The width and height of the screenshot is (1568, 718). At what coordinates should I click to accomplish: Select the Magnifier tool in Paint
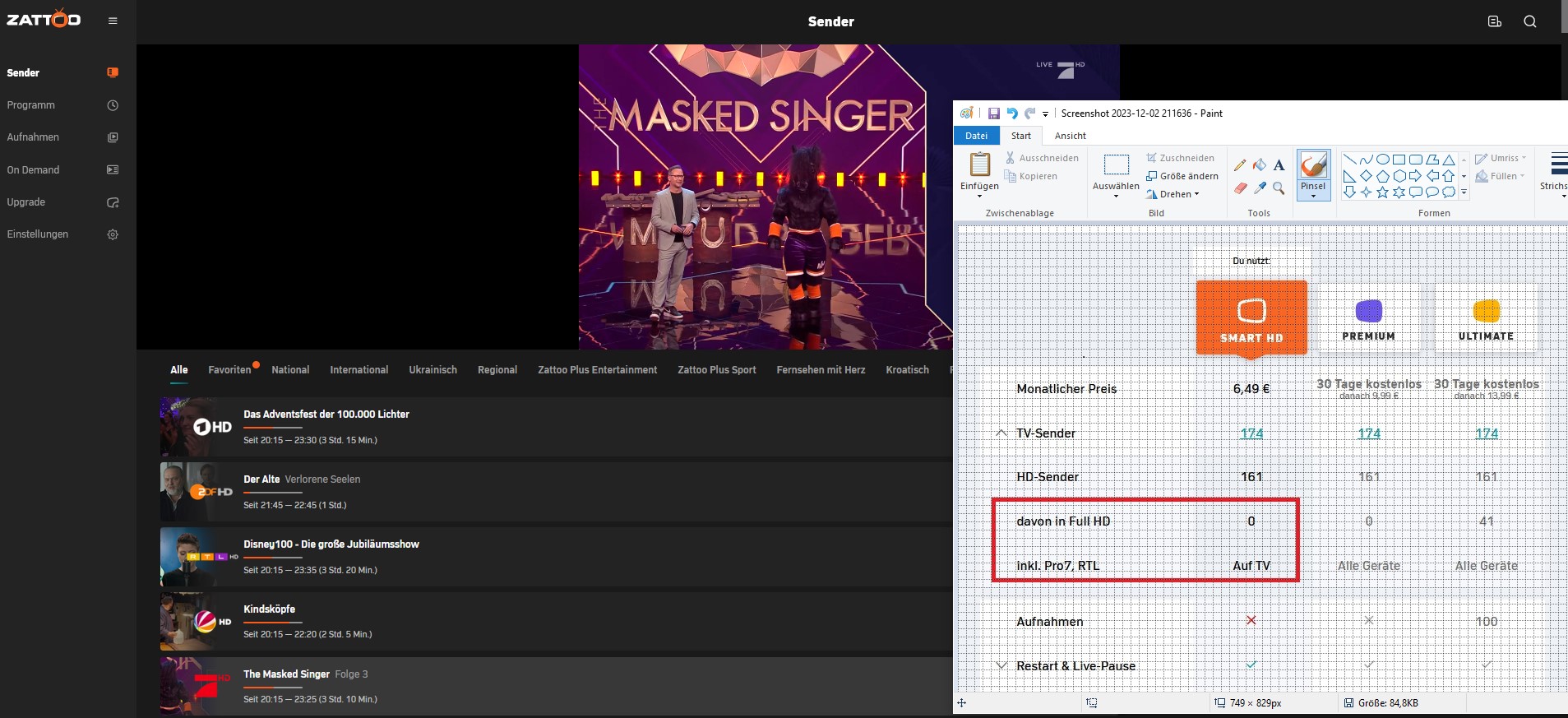(x=1279, y=188)
